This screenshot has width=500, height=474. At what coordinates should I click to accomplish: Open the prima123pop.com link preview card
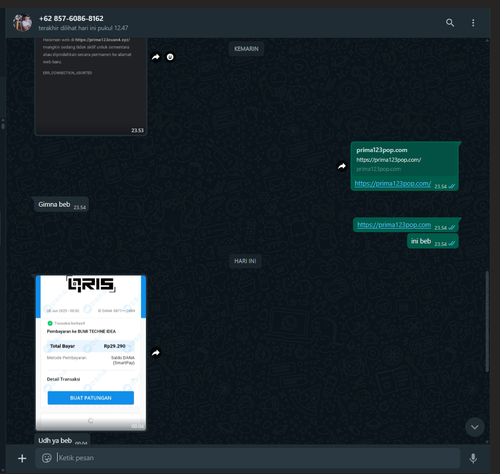pos(404,159)
